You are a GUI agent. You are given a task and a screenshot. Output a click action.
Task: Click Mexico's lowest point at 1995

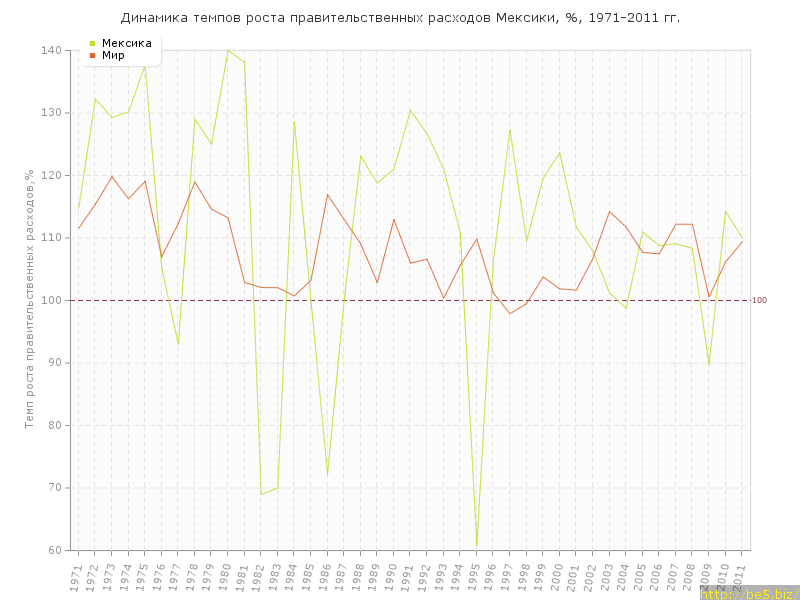pos(477,546)
